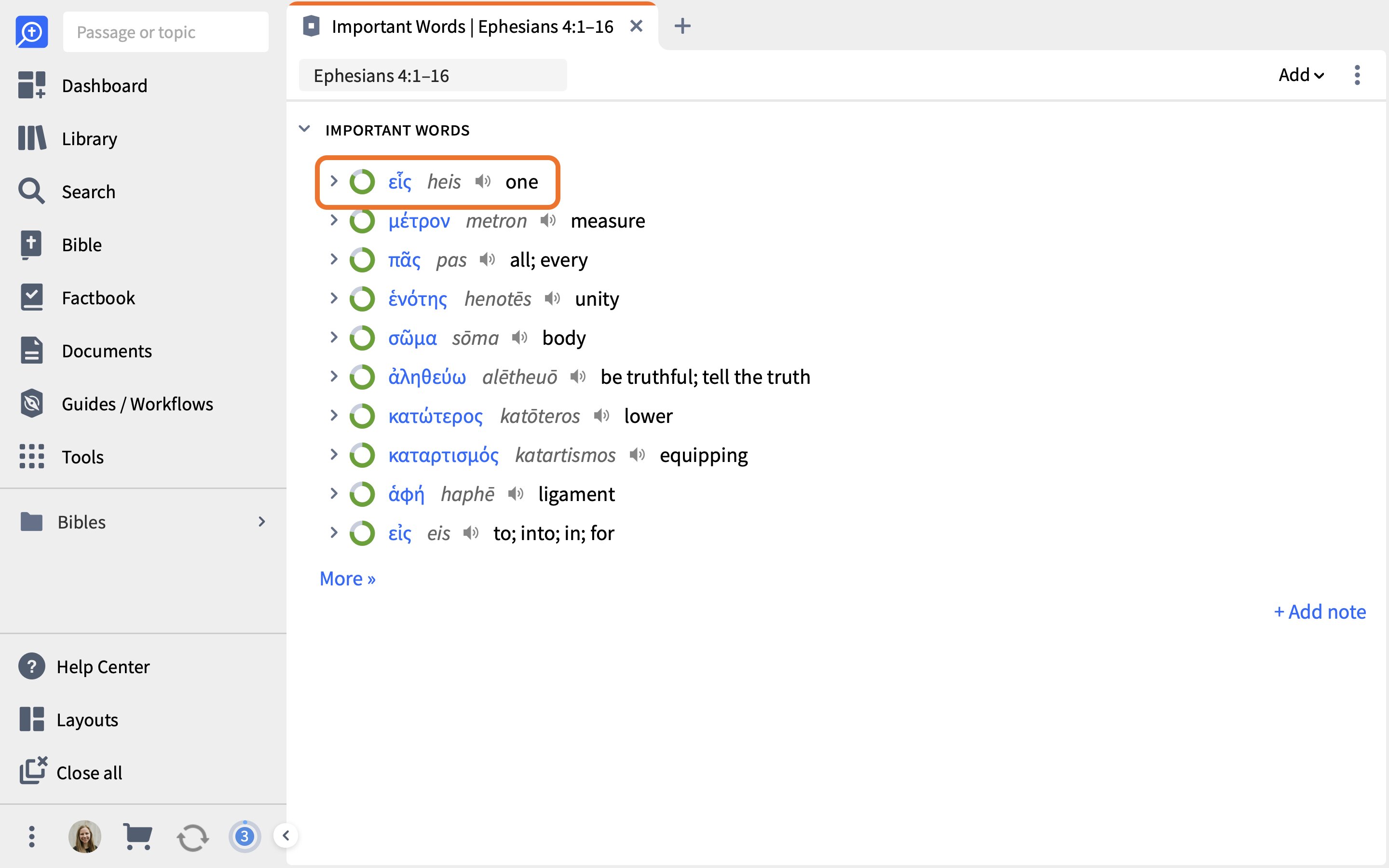The height and width of the screenshot is (868, 1389).
Task: Open the Library icon
Action: tap(31, 138)
